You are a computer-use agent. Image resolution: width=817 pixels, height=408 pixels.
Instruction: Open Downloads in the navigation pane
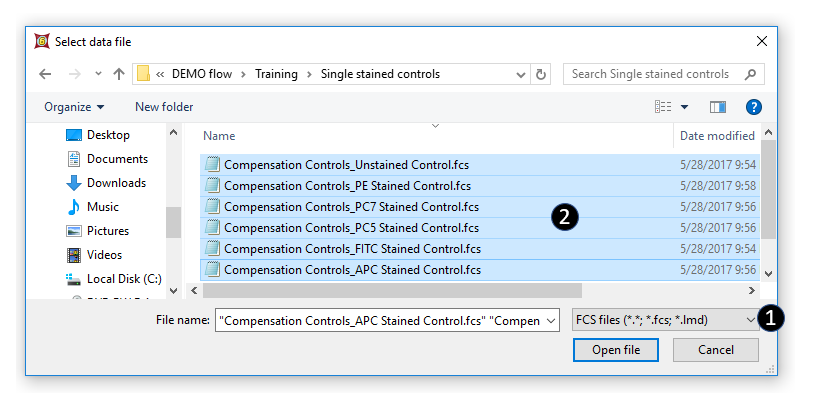(x=116, y=183)
